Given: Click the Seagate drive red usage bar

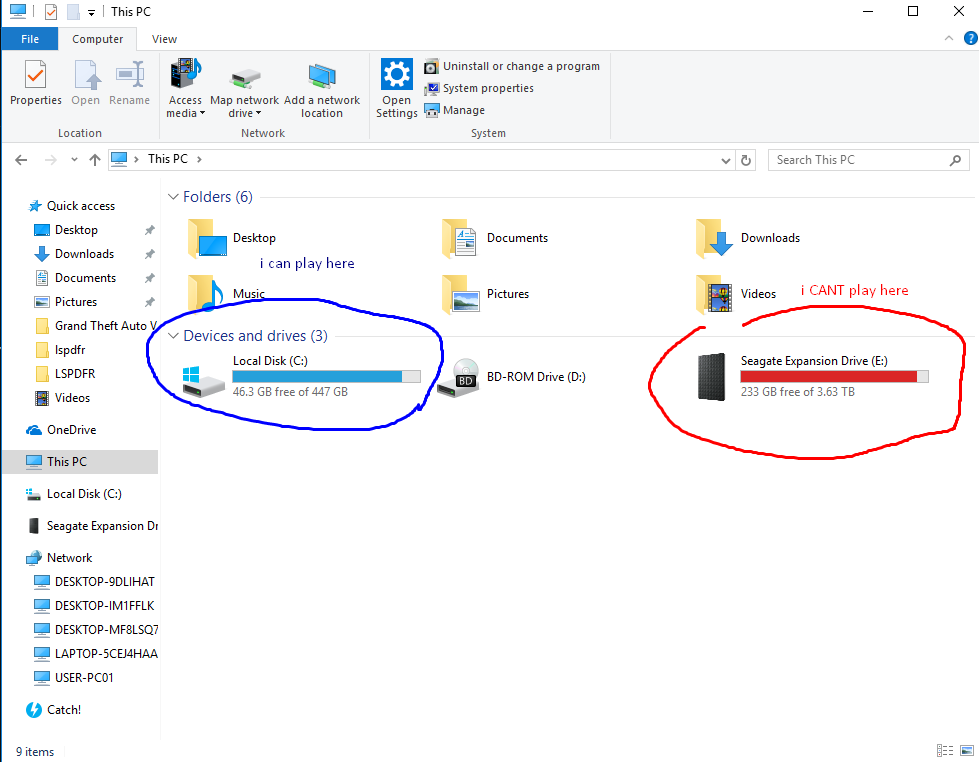Looking at the screenshot, I should (834, 377).
